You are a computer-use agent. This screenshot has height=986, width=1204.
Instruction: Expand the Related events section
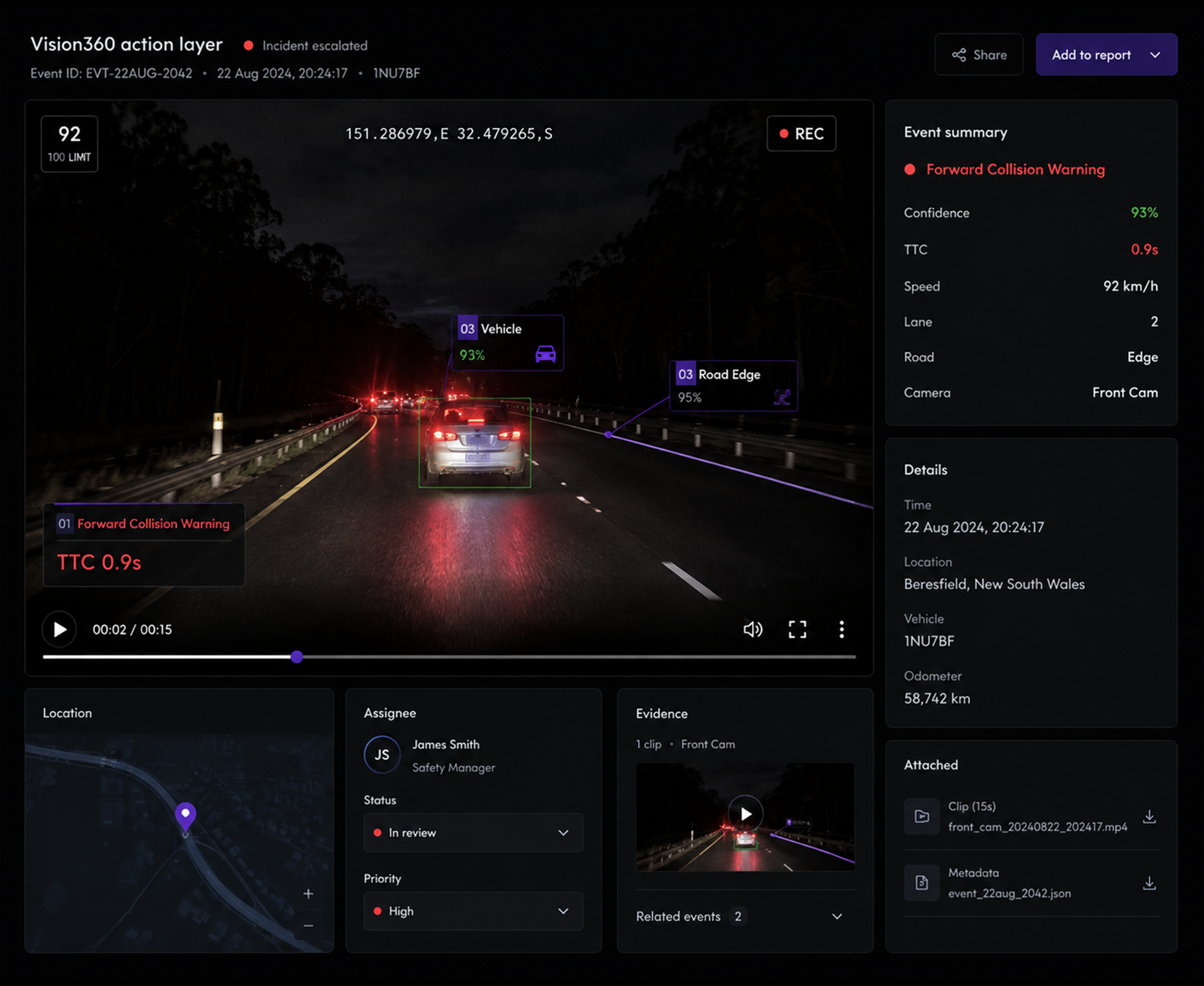(x=744, y=916)
